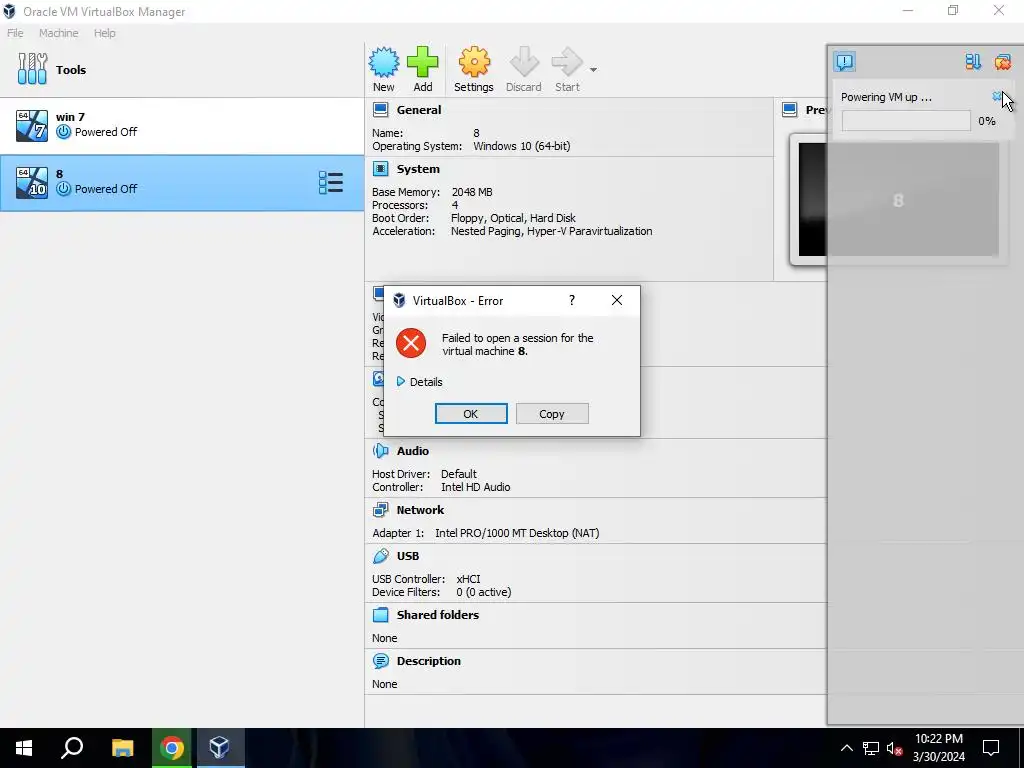Viewport: 1024px width, 768px height.
Task: Select the virtual machine named 8
Action: 182,183
